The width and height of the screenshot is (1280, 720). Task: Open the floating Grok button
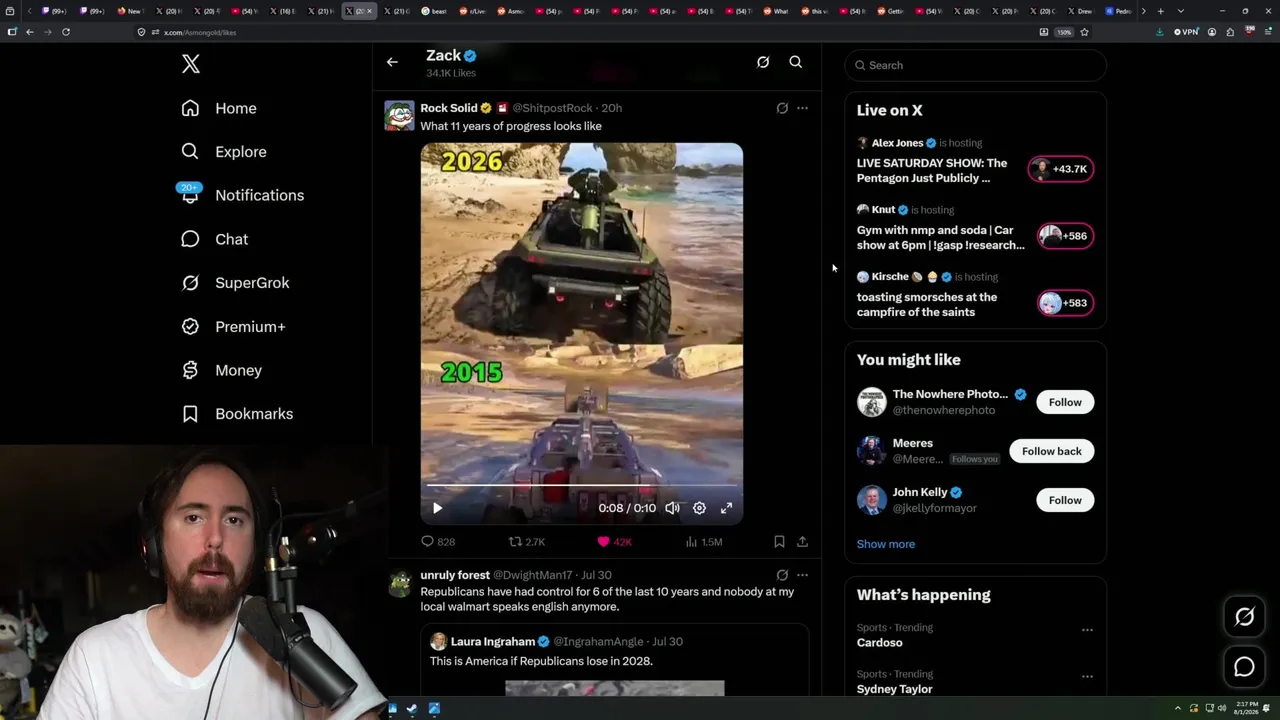1244,617
